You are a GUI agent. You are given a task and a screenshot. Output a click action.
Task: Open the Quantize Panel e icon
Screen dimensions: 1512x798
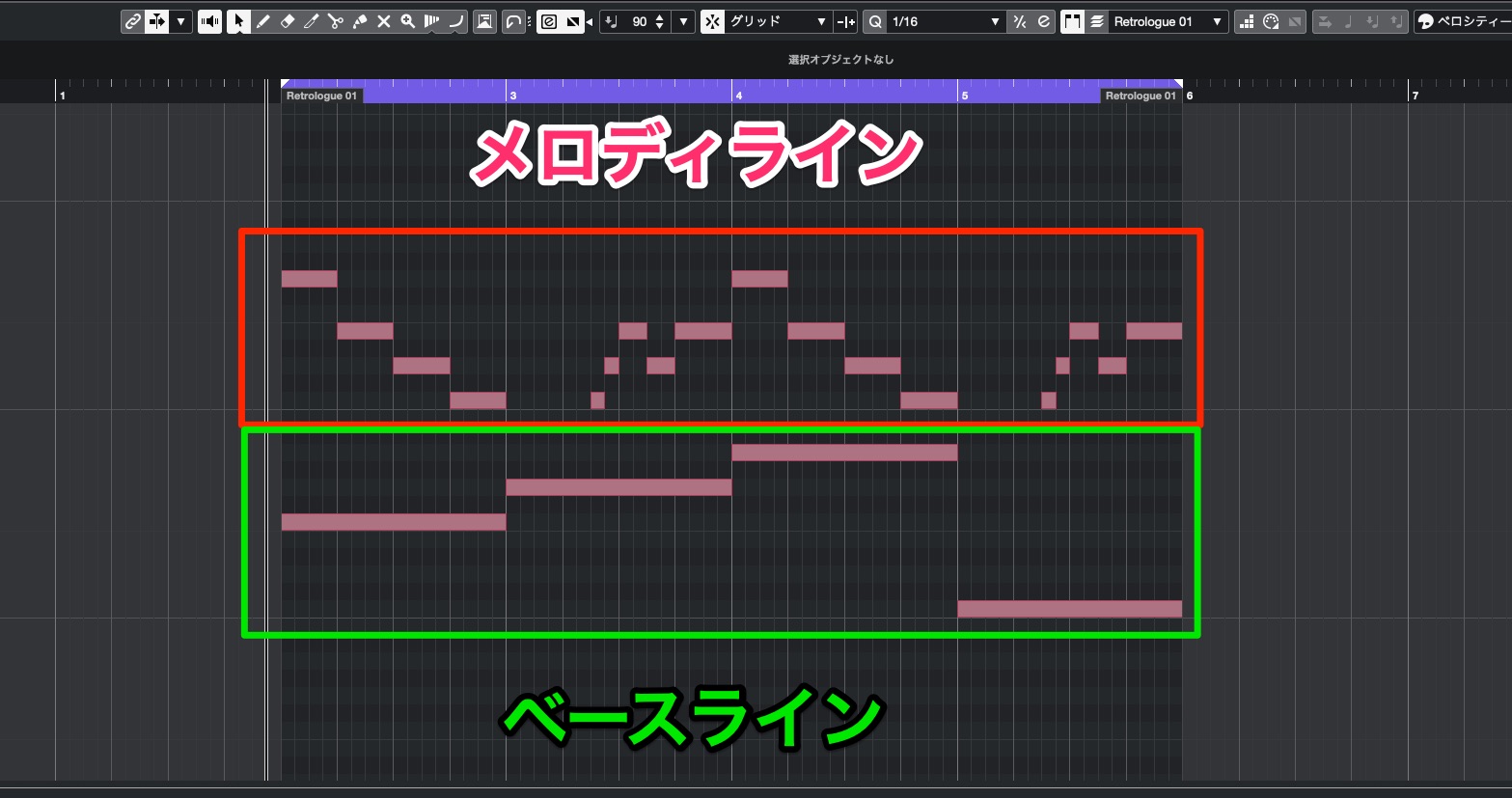point(1044,21)
